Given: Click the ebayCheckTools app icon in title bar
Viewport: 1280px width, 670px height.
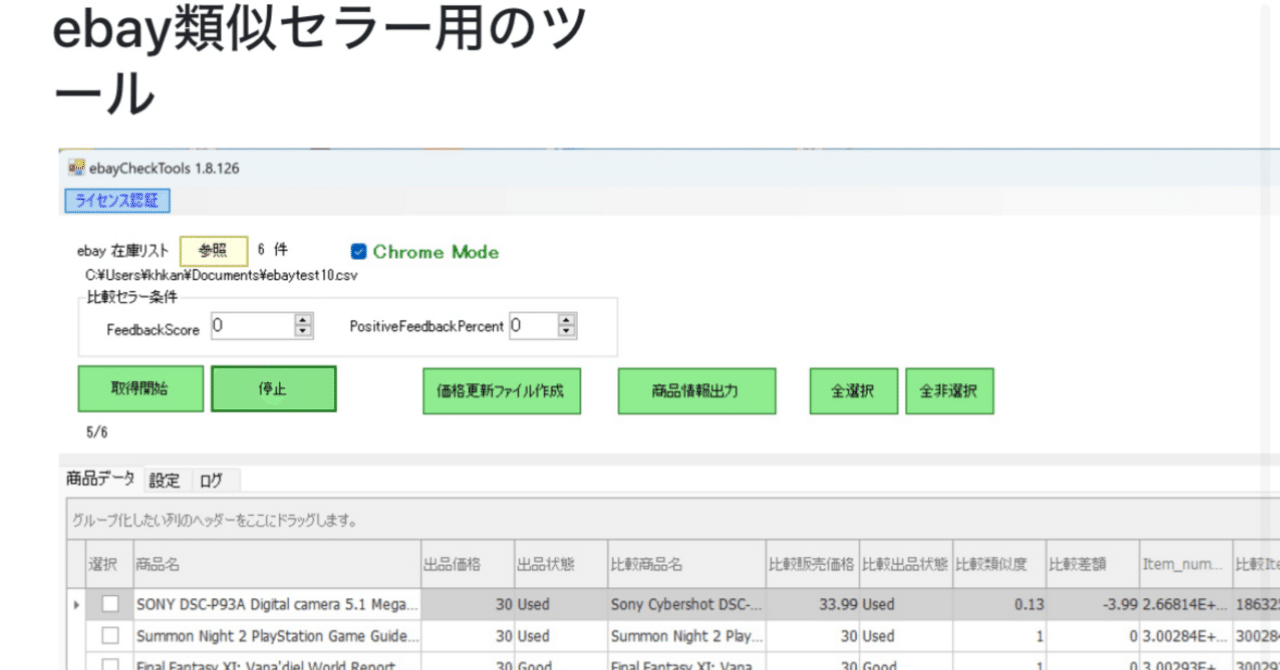Looking at the screenshot, I should pos(77,168).
